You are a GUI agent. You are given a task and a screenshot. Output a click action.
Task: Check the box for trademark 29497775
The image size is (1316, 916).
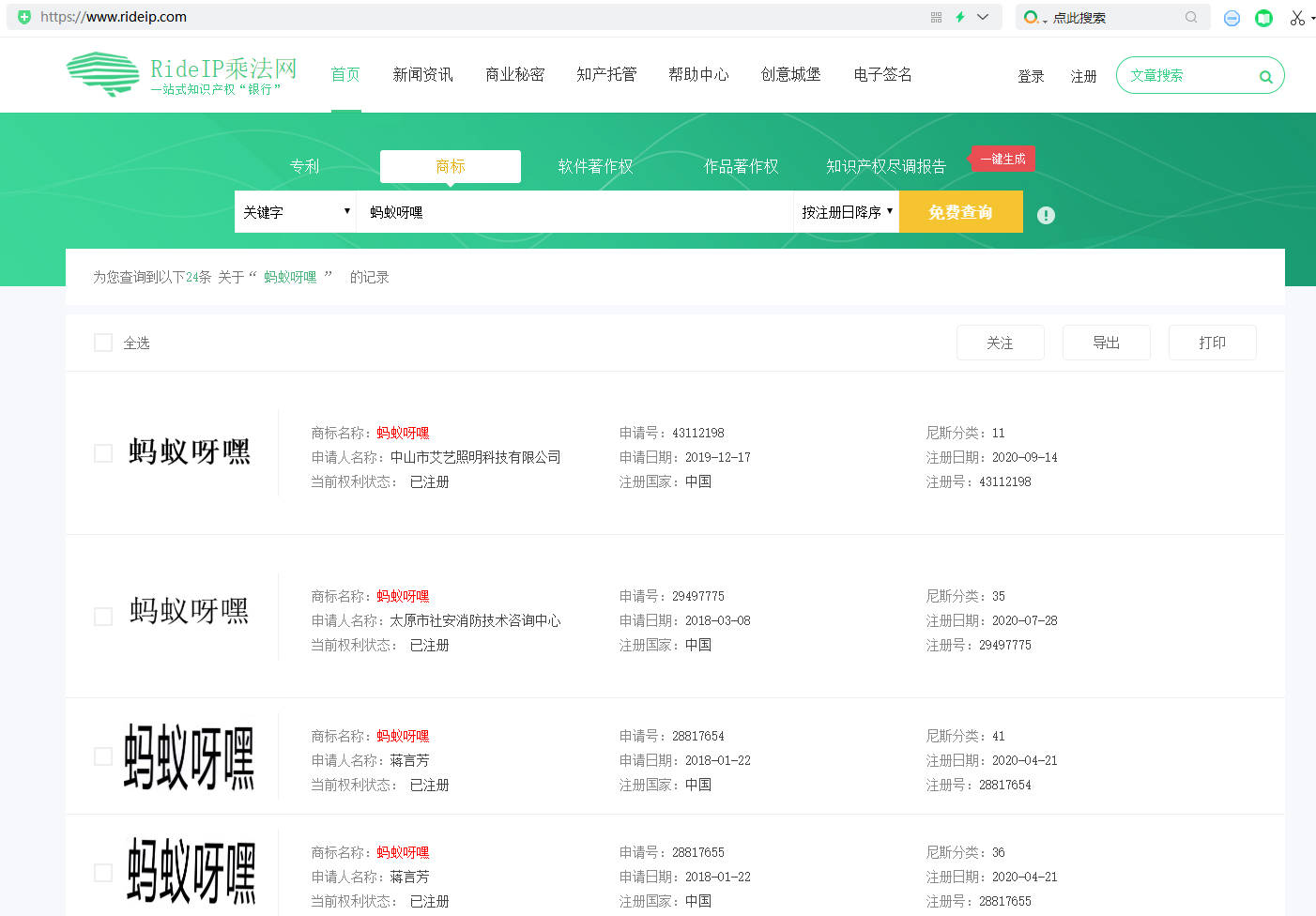103,617
